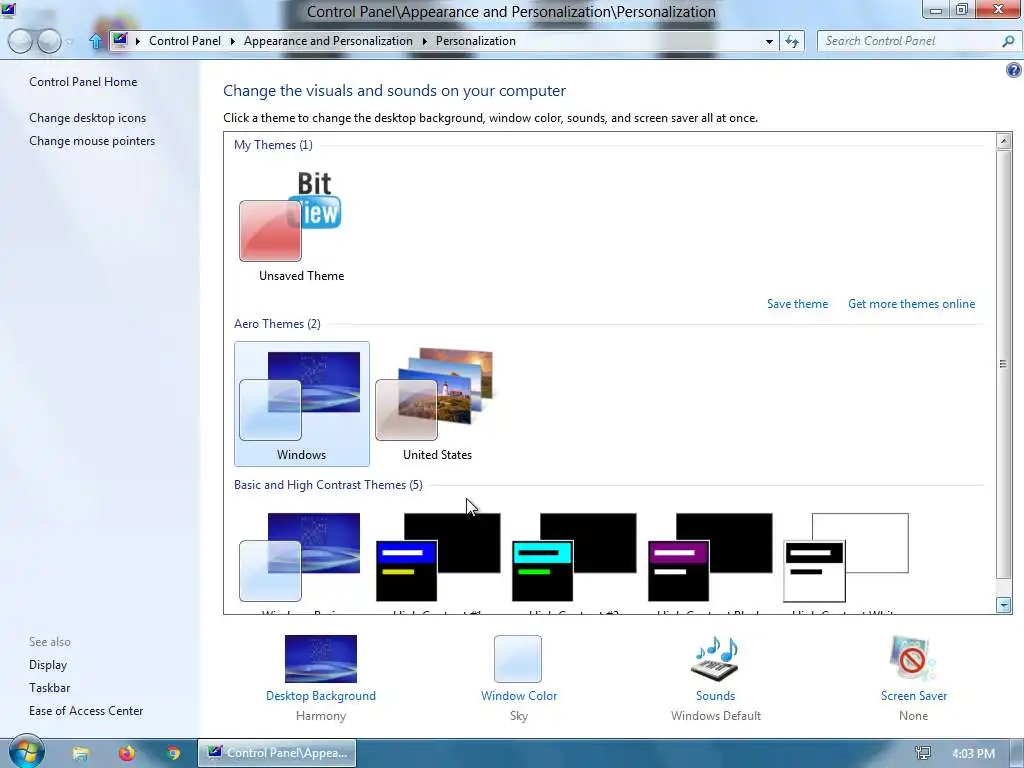1024x768 pixels.
Task: Expand arrow after Control Panel breadcrumb
Action: pyautogui.click(x=232, y=41)
